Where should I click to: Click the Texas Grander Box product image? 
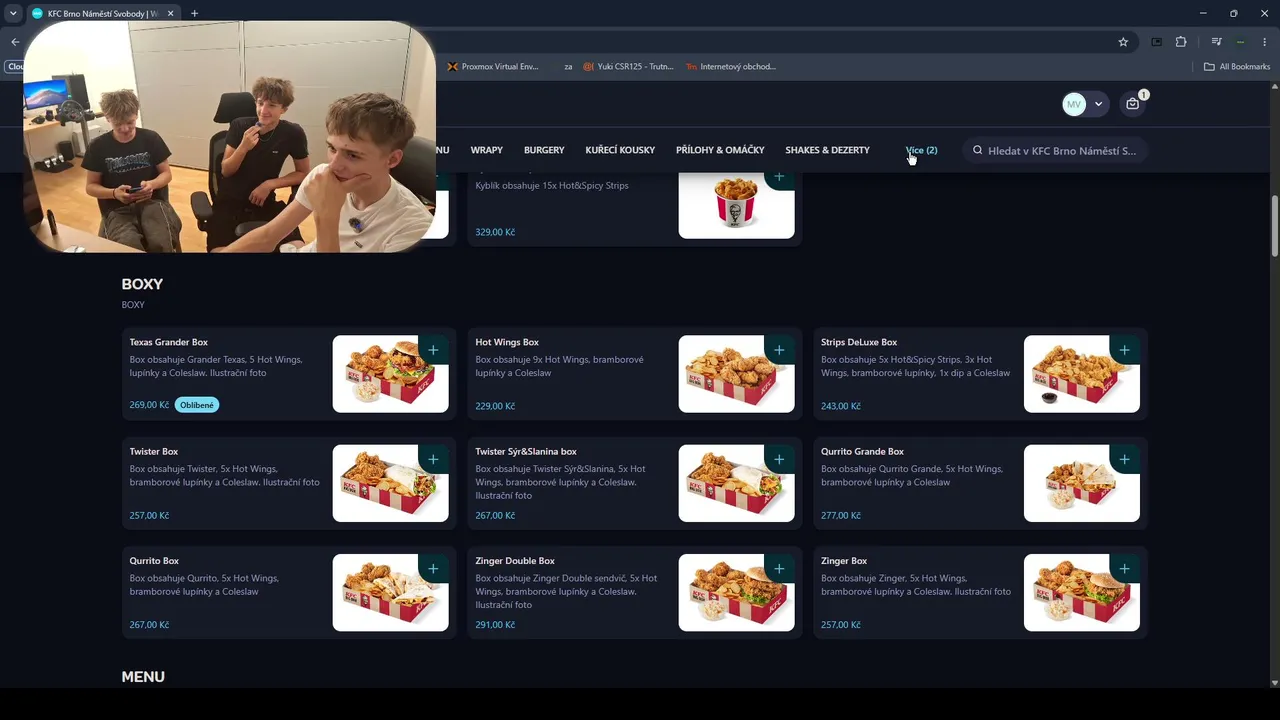[x=390, y=374]
